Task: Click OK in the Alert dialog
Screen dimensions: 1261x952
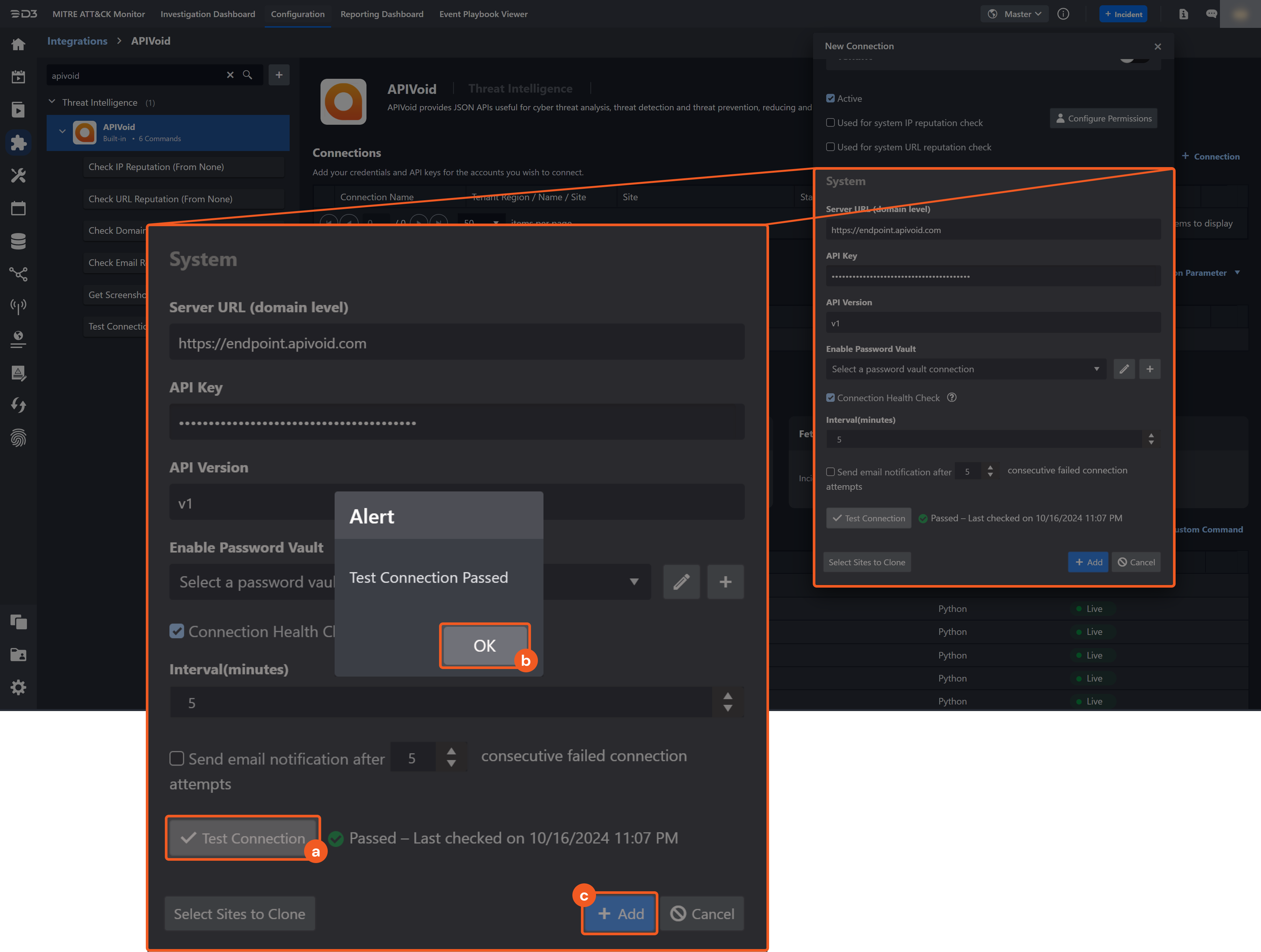Action: pyautogui.click(x=485, y=645)
